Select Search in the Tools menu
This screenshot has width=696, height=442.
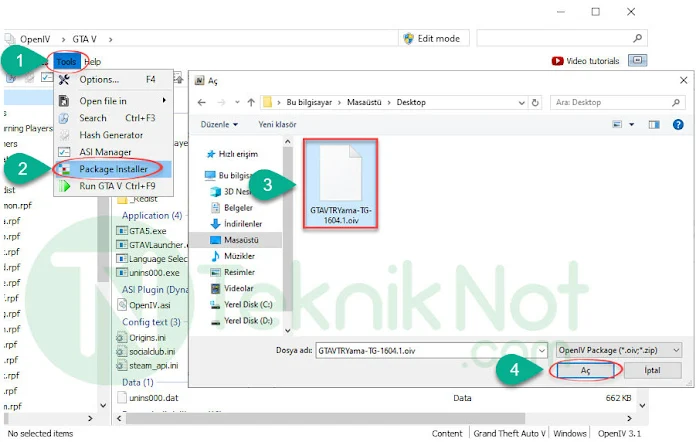pos(113,118)
